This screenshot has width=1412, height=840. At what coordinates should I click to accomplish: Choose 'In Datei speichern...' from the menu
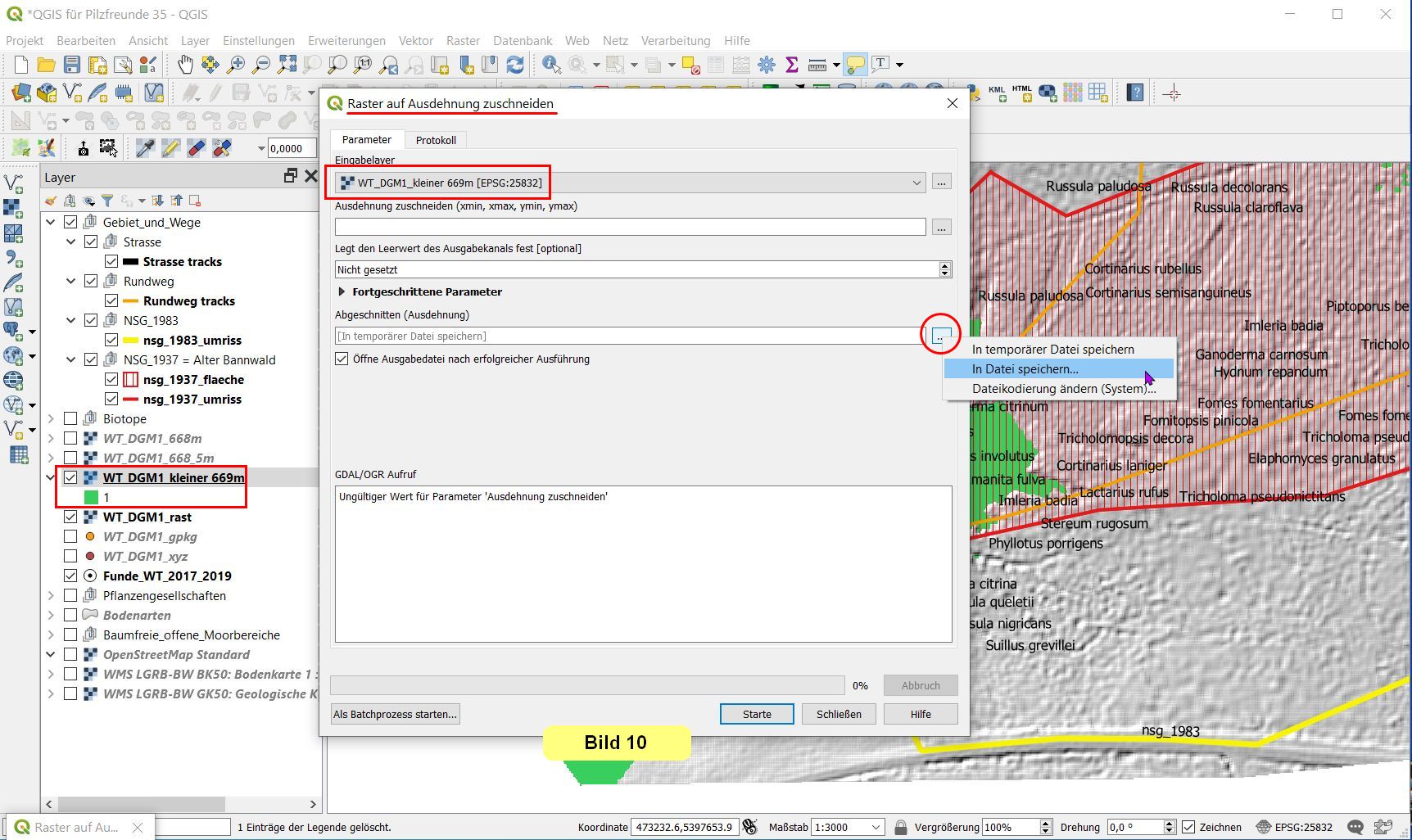(1025, 369)
